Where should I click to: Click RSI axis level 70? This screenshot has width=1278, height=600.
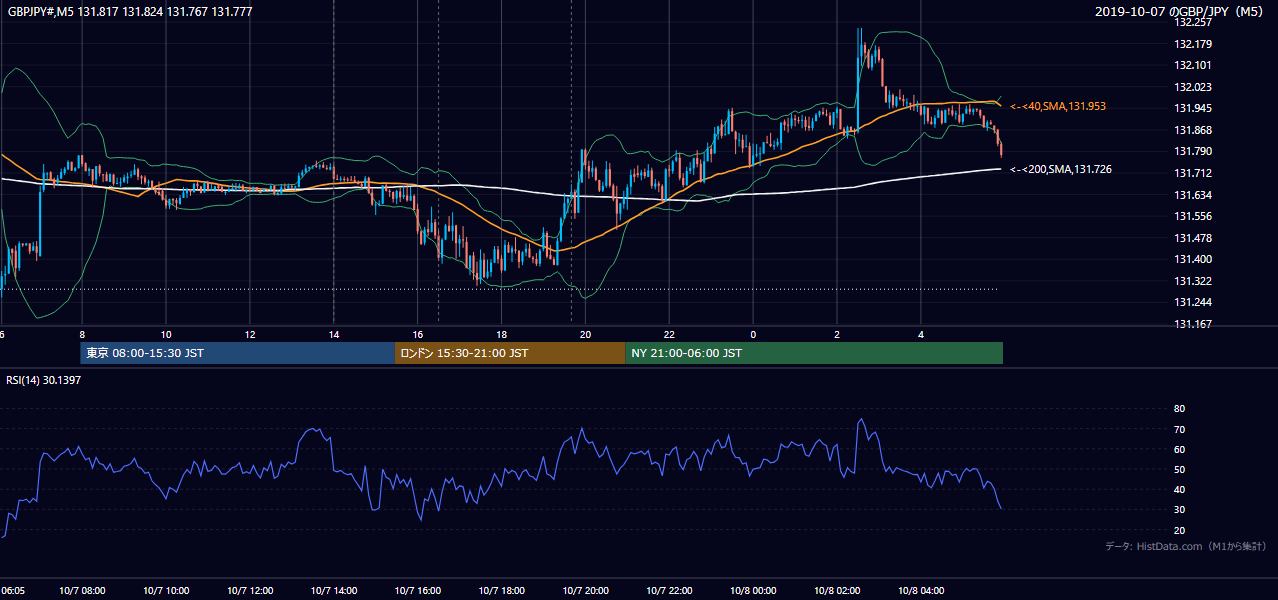[1179, 429]
